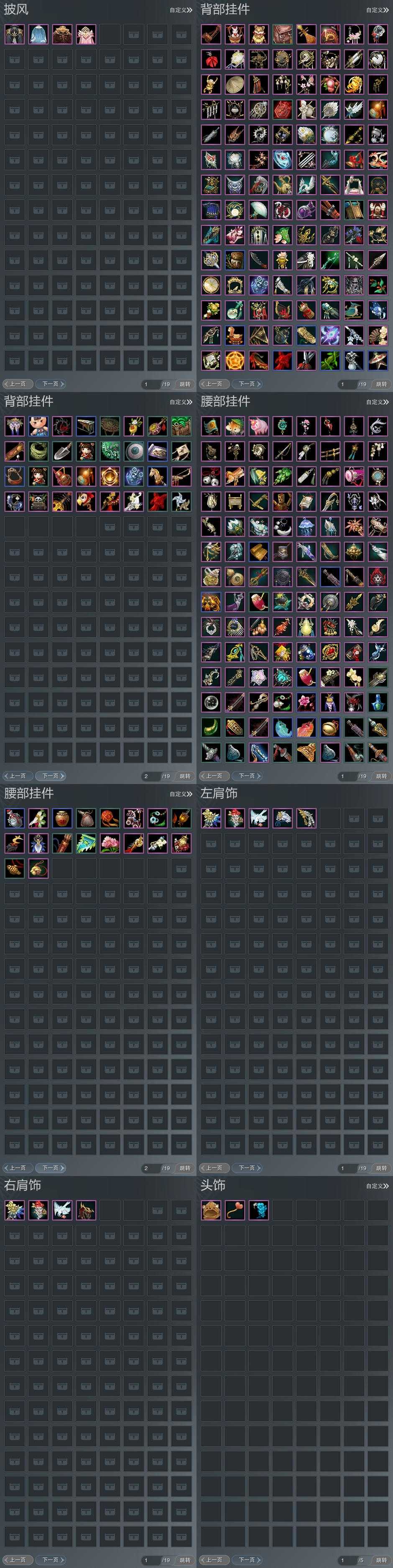Choose the shovel back pendant icon
393x1568 pixels.
tap(62, 452)
